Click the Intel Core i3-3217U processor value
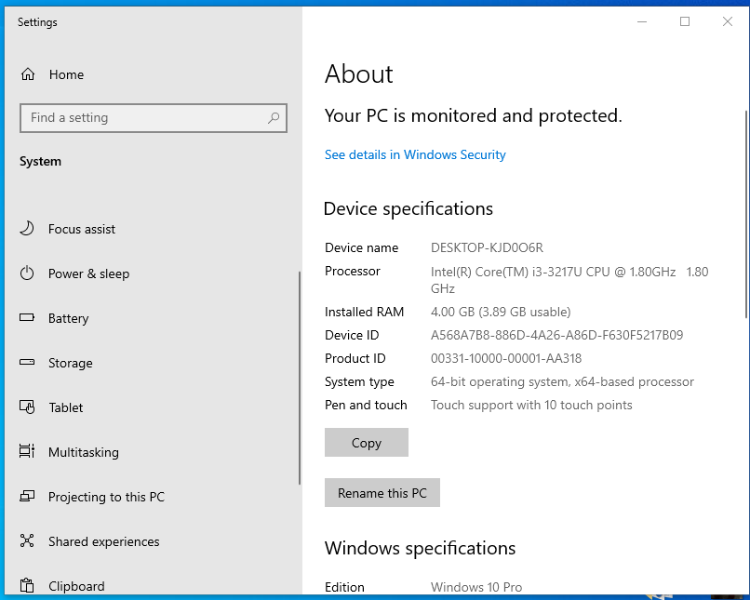The width and height of the screenshot is (750, 600). [569, 280]
